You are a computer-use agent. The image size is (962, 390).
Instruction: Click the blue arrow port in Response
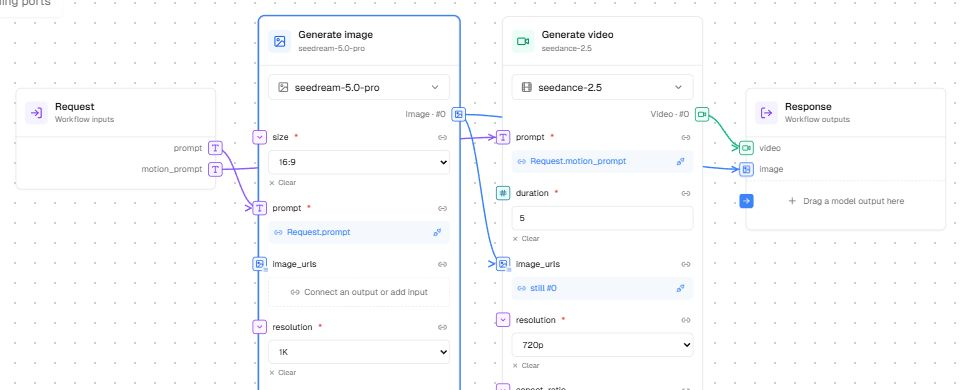[746, 201]
